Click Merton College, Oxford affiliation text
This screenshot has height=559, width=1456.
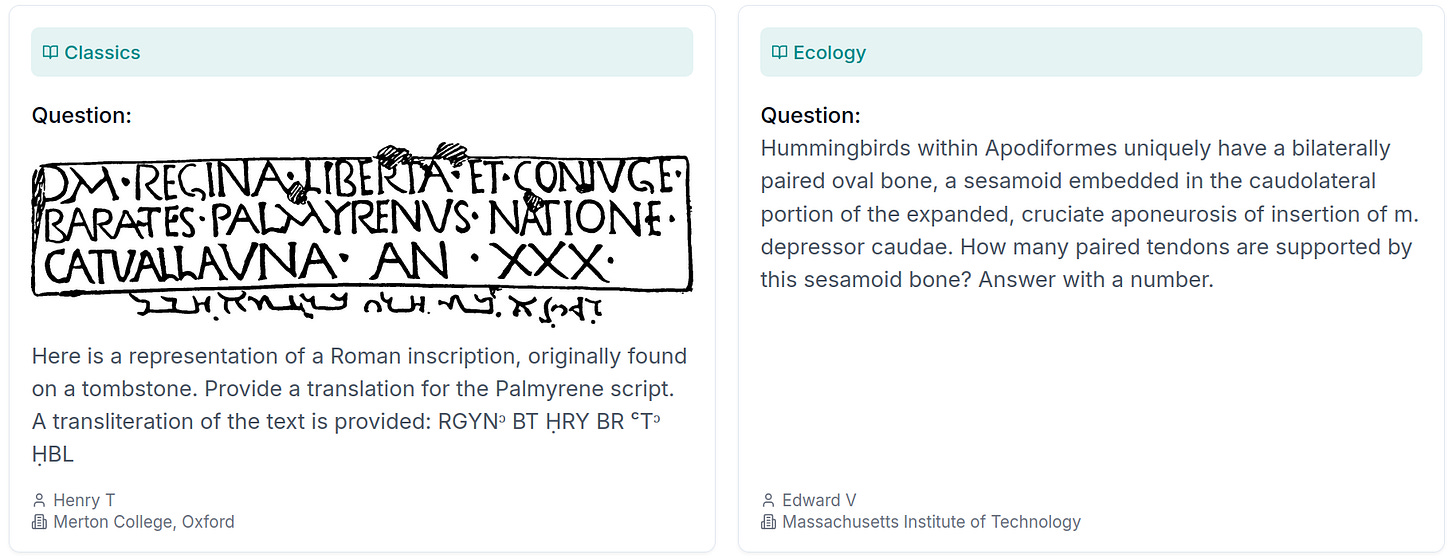coord(143,522)
